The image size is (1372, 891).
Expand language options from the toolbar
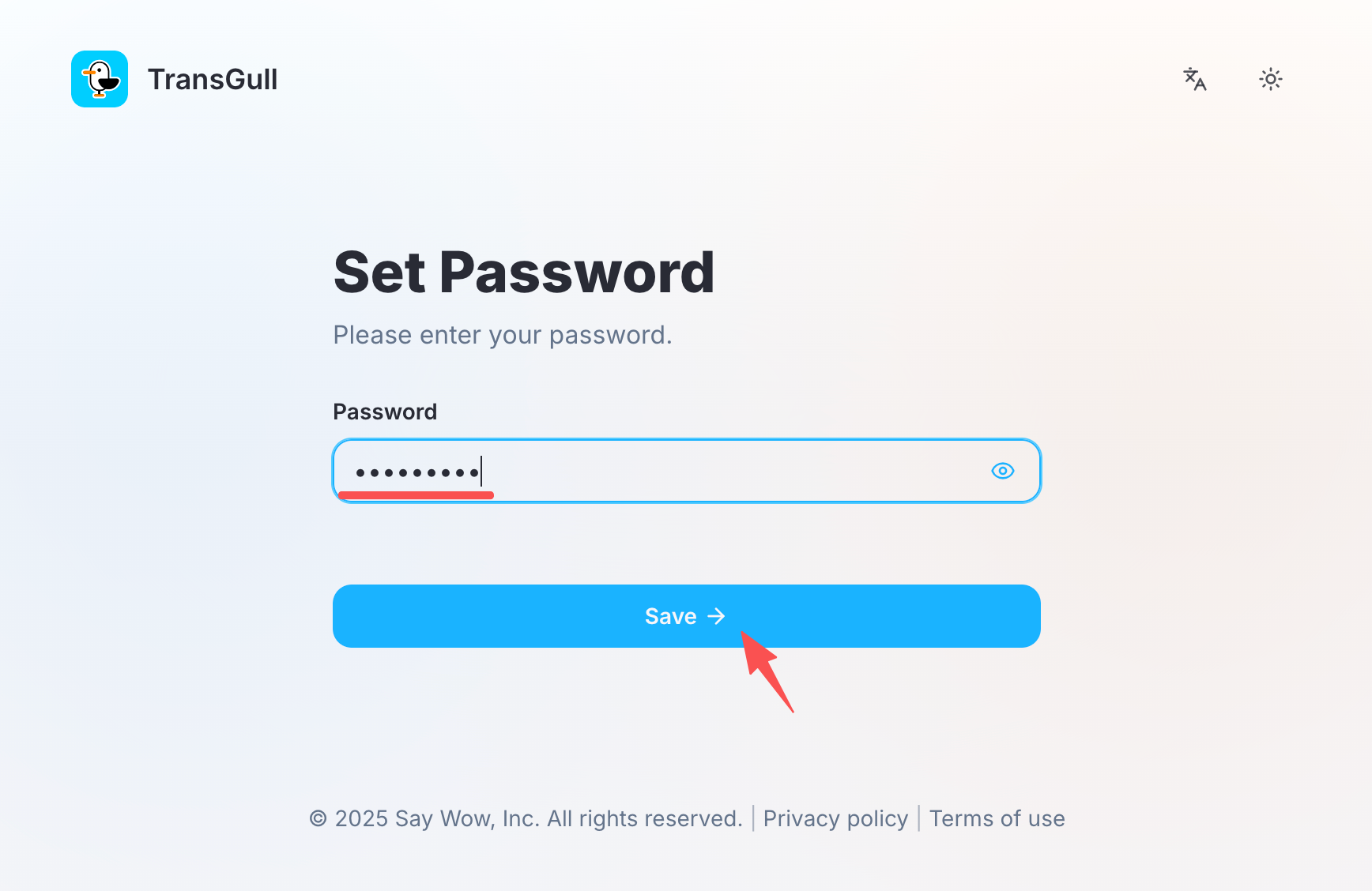pos(1195,78)
